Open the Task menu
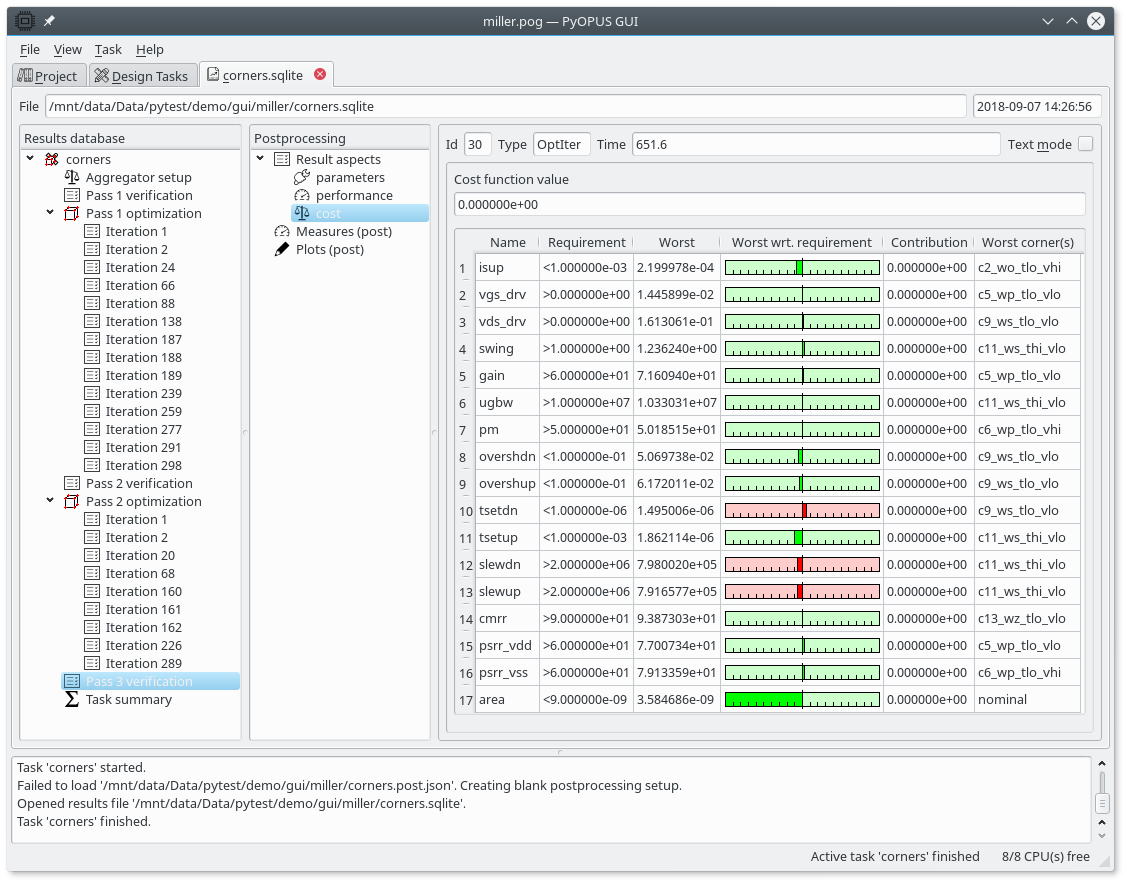The image size is (1127, 884). point(108,49)
